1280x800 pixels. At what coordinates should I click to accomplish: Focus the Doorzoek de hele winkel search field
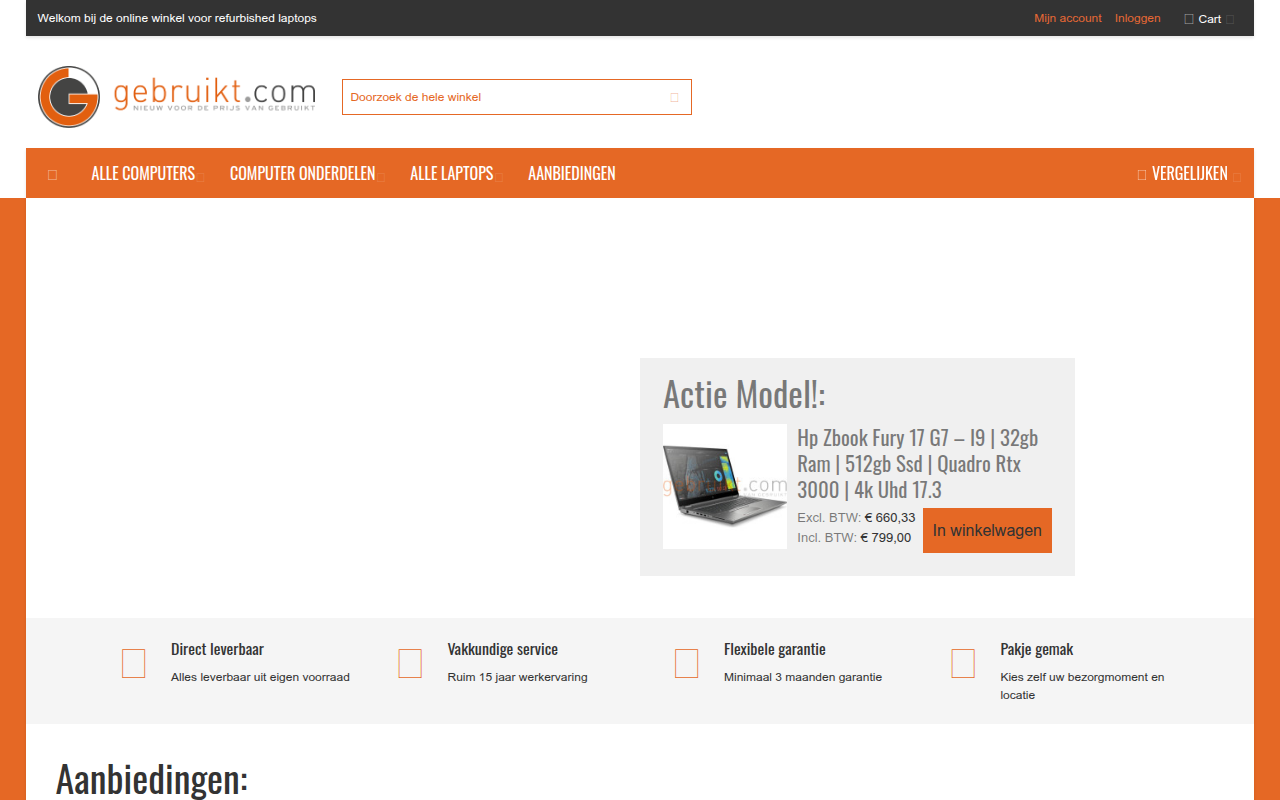pyautogui.click(x=517, y=97)
